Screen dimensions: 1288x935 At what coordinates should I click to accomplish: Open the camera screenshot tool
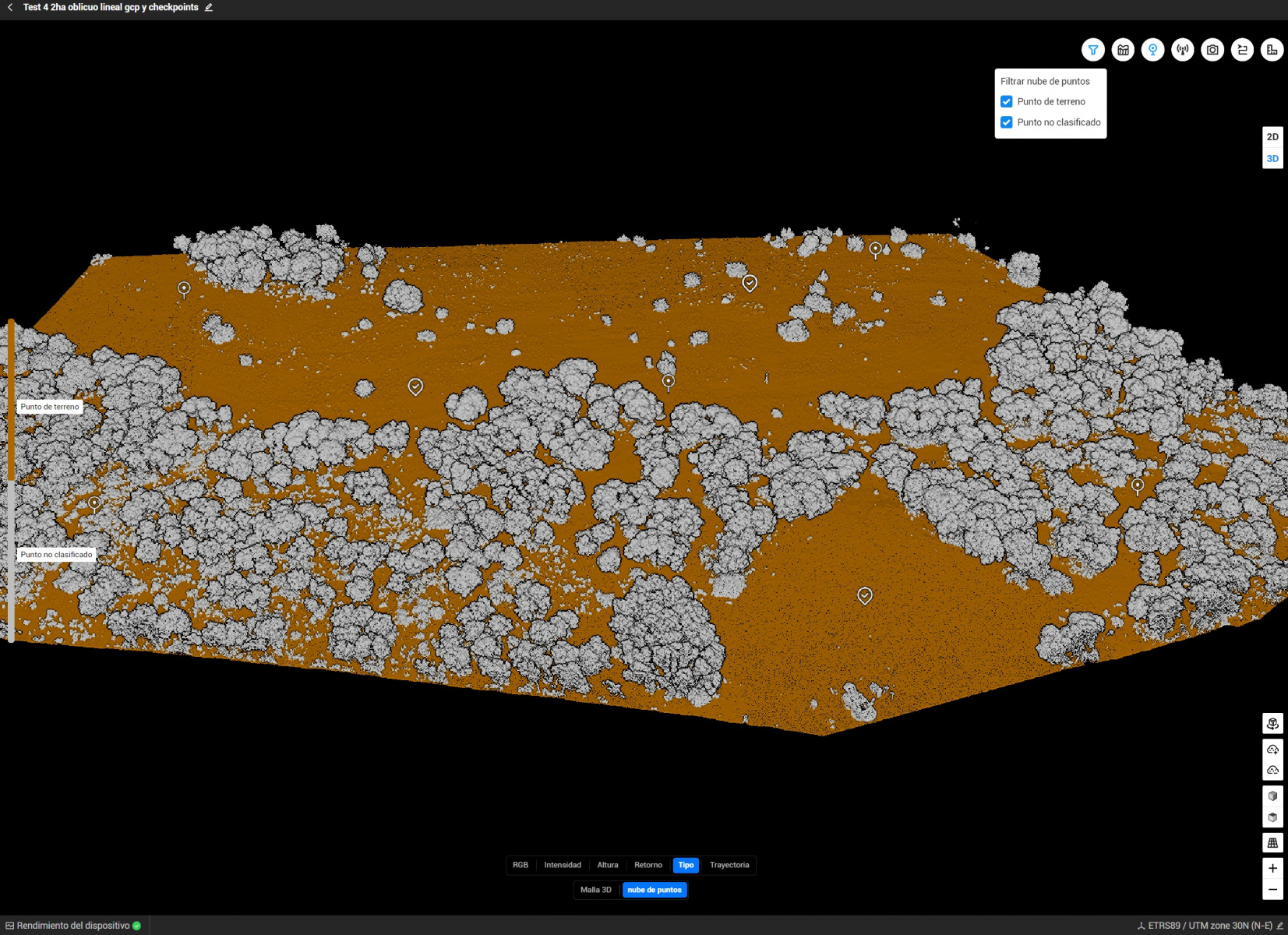point(1212,50)
